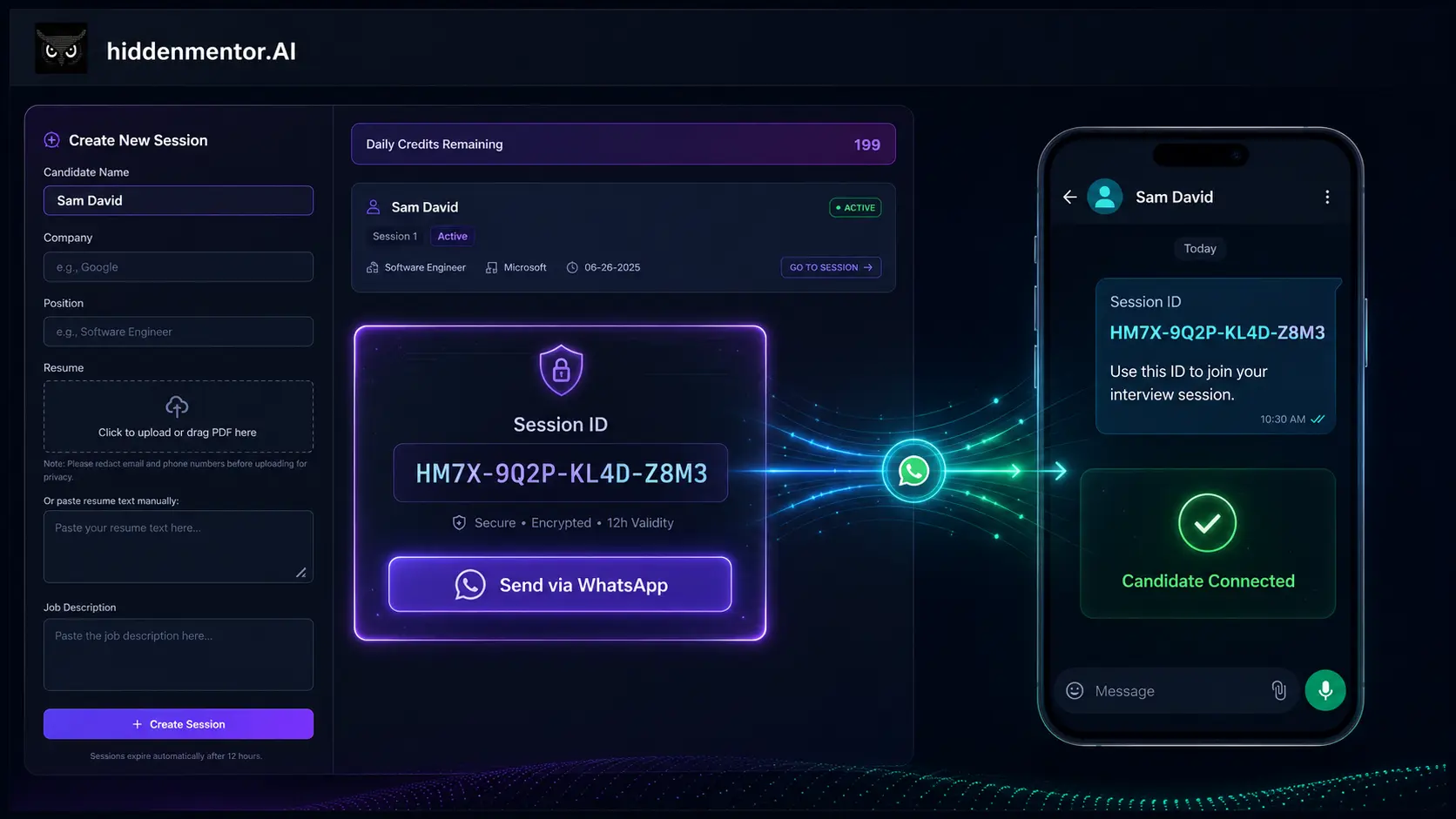This screenshot has height=819, width=1456.
Task: Click the Session ID code in the chat bubble
Action: [1217, 332]
